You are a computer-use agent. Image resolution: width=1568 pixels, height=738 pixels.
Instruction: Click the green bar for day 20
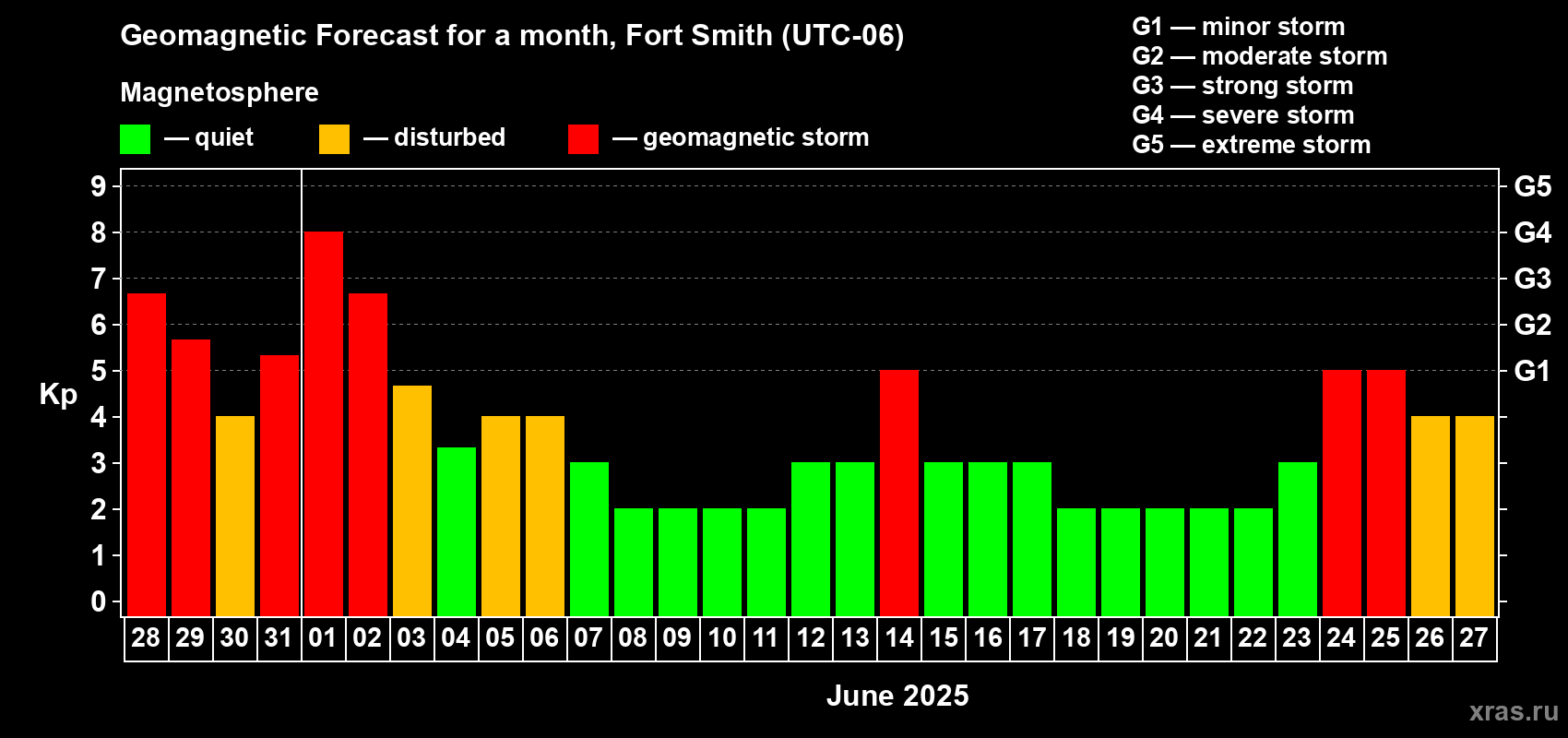click(1165, 563)
